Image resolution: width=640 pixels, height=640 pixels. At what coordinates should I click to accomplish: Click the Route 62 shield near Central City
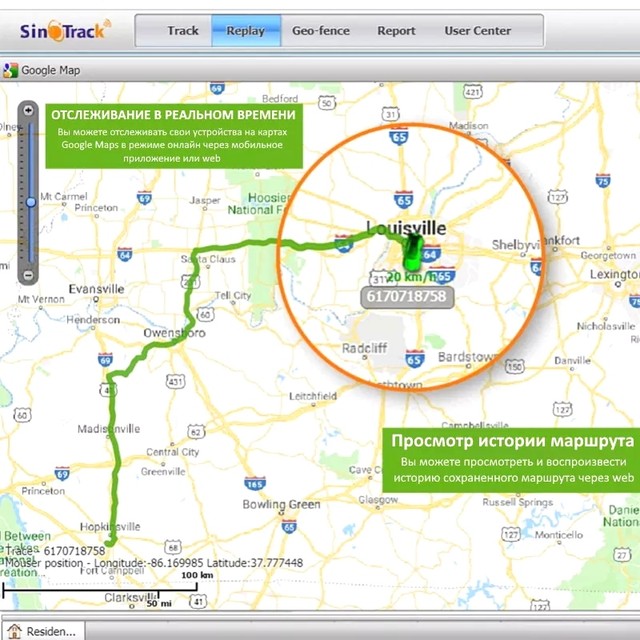click(x=196, y=432)
